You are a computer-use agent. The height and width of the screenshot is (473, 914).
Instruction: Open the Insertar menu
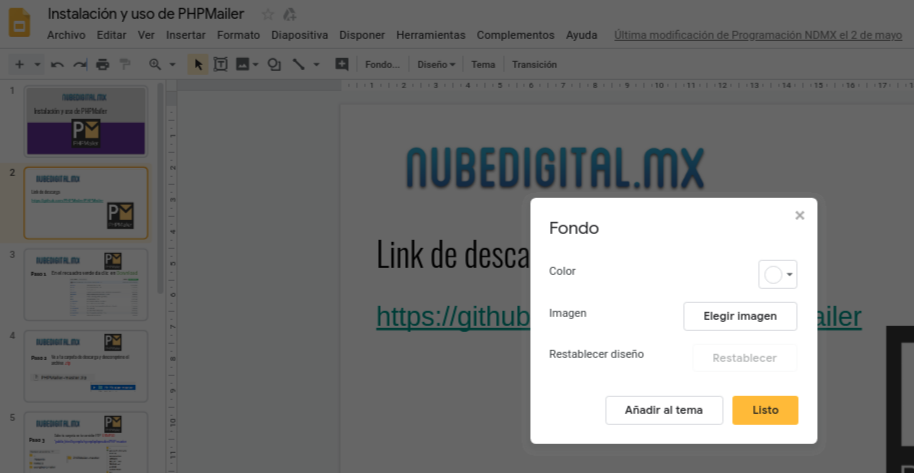[x=186, y=35]
